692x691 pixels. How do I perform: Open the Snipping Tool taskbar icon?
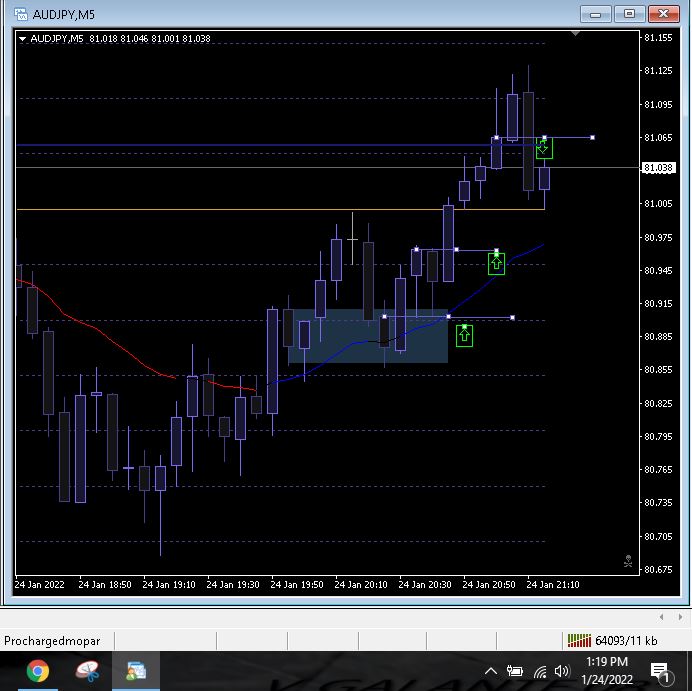pos(87,671)
